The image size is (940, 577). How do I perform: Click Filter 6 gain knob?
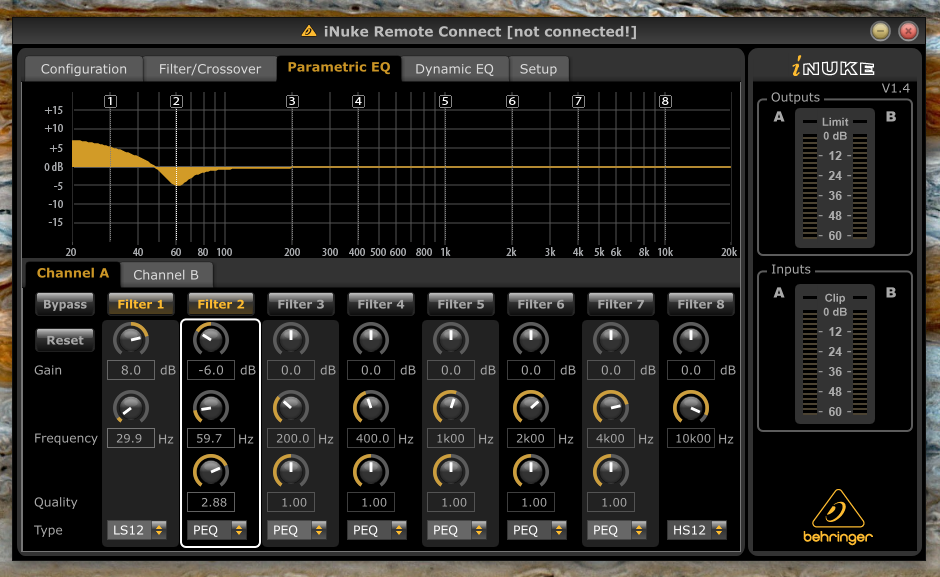[x=531, y=339]
